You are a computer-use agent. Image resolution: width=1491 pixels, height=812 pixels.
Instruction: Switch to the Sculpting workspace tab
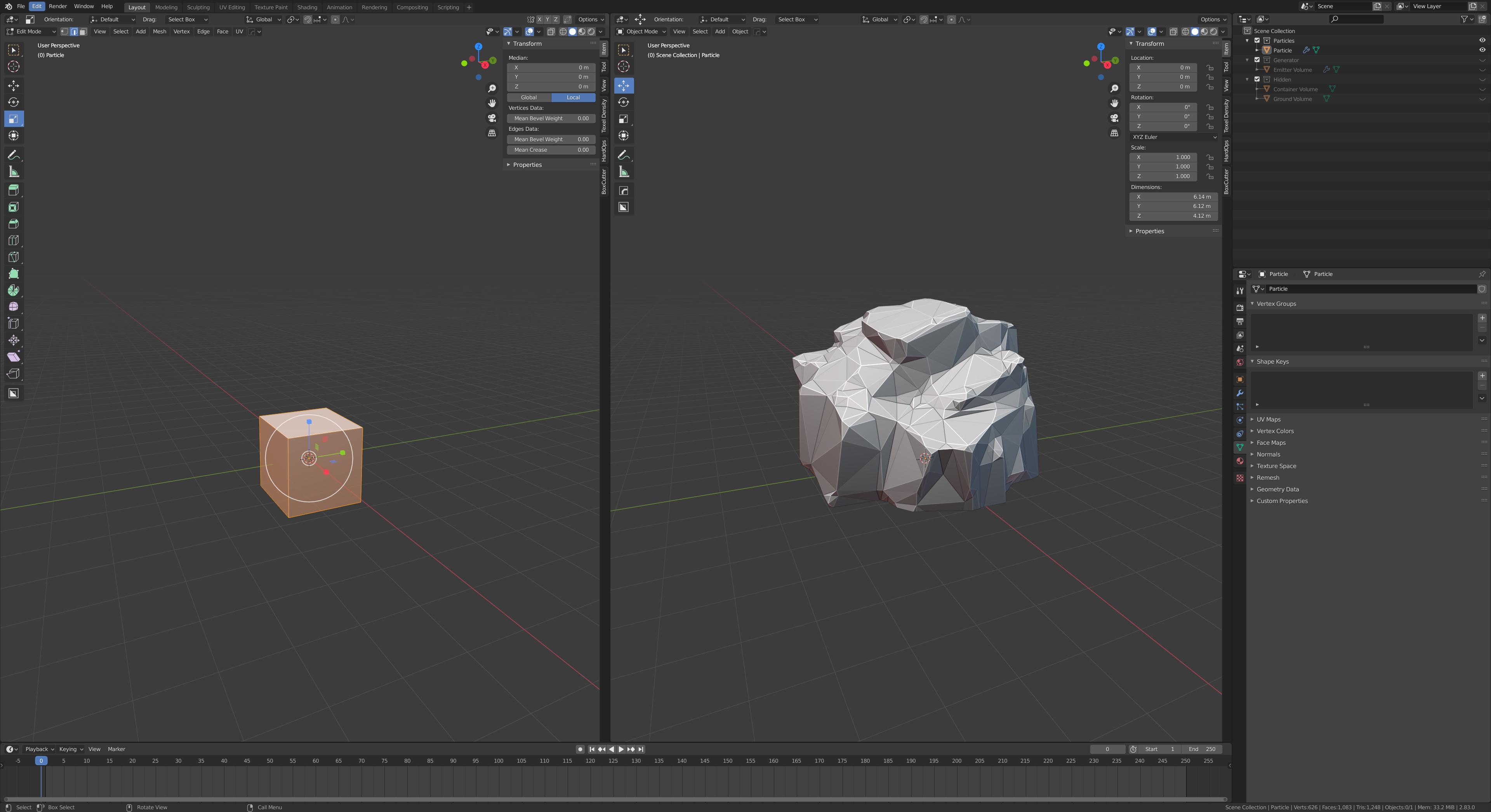coord(198,7)
